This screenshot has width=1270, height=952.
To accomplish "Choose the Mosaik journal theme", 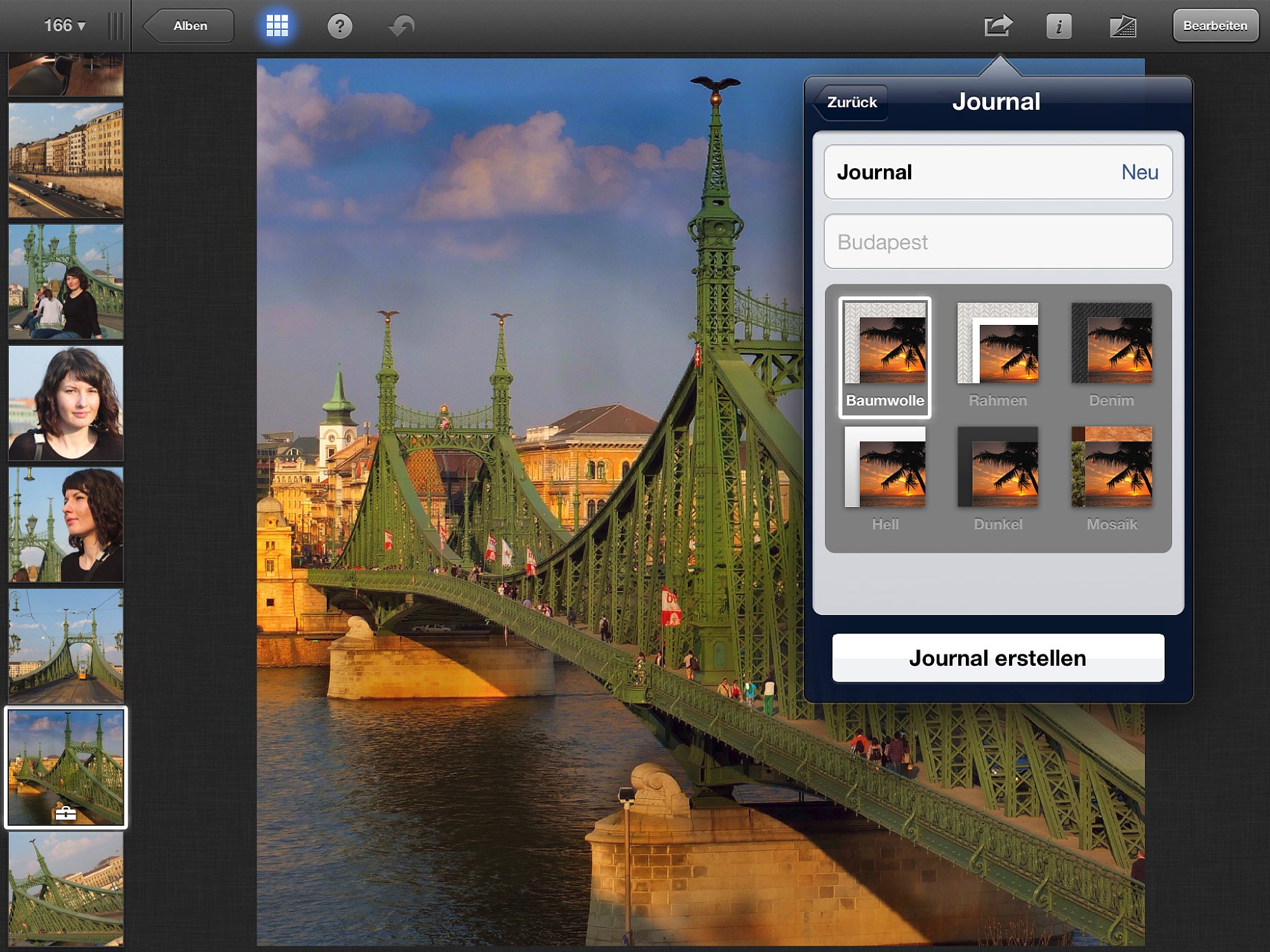I will (x=1111, y=480).
